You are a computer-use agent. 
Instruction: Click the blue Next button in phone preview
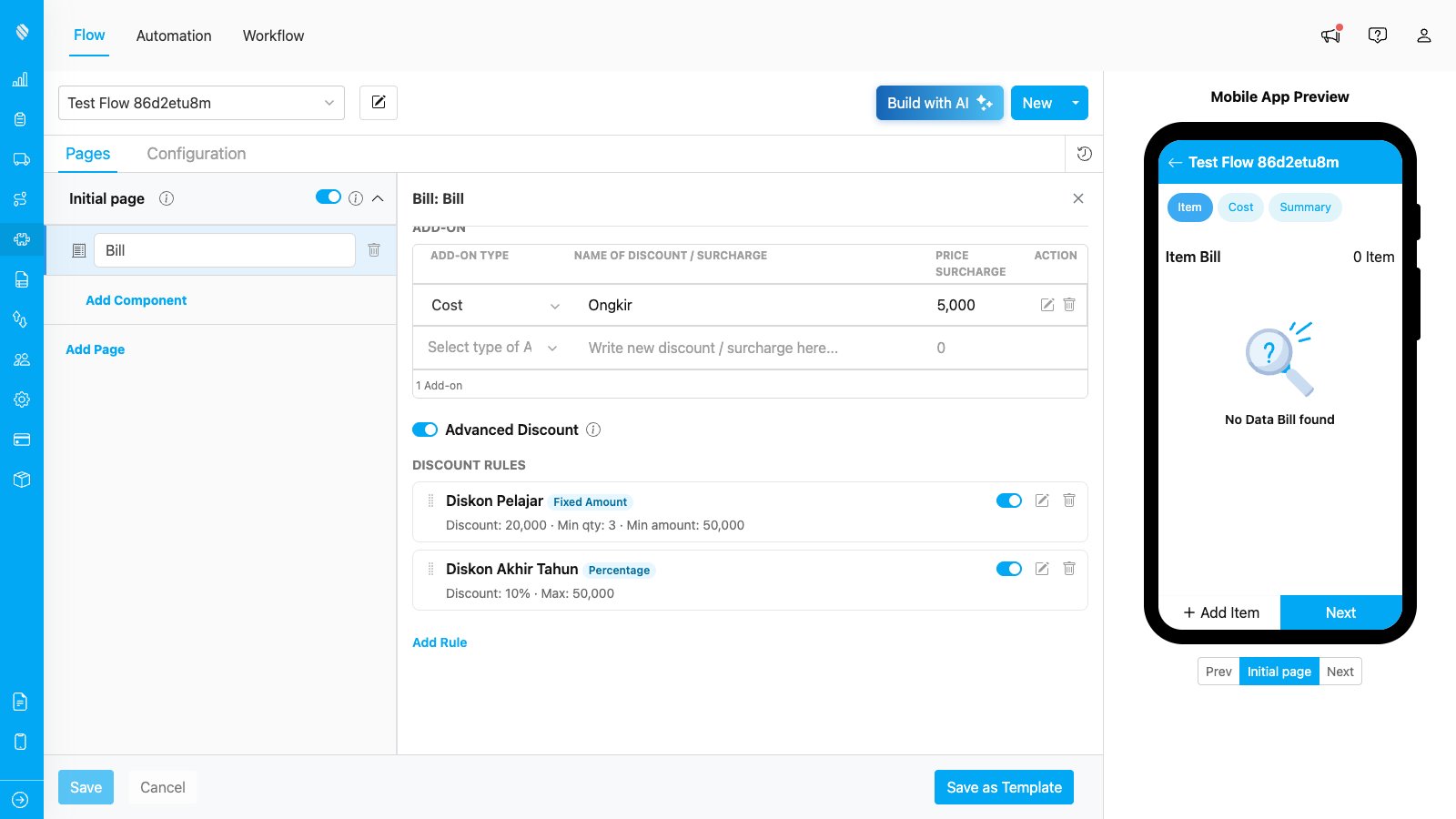point(1340,612)
